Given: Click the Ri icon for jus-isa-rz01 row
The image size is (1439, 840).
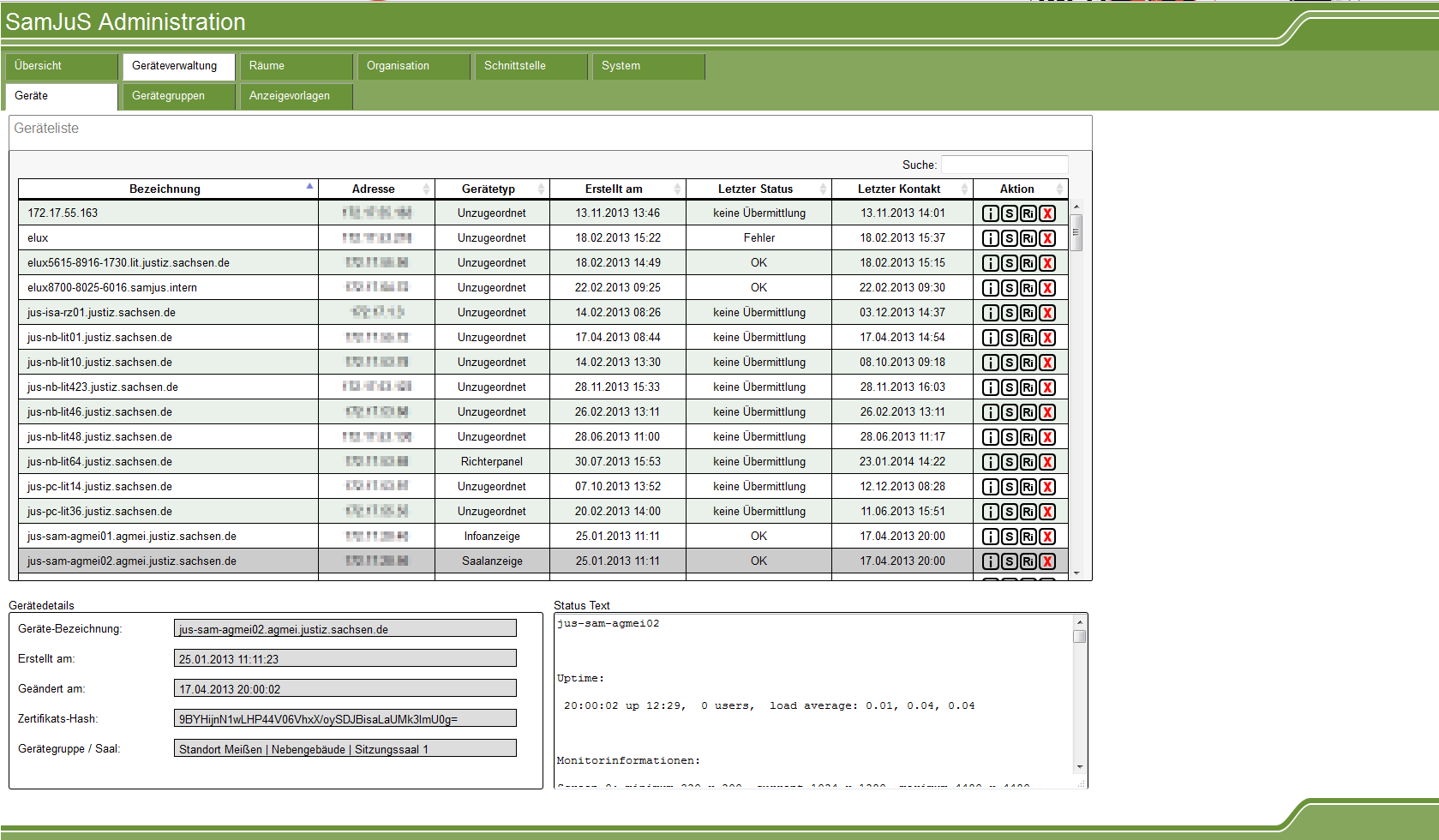Looking at the screenshot, I should 1028,313.
